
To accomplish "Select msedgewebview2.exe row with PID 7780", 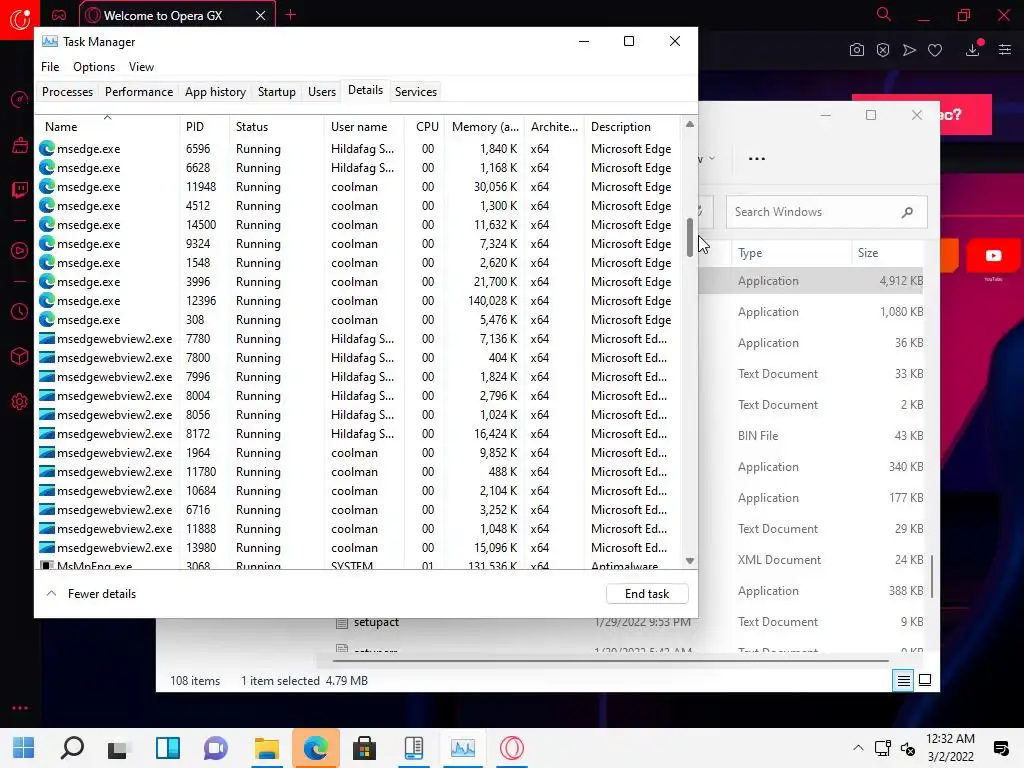I will coord(358,339).
